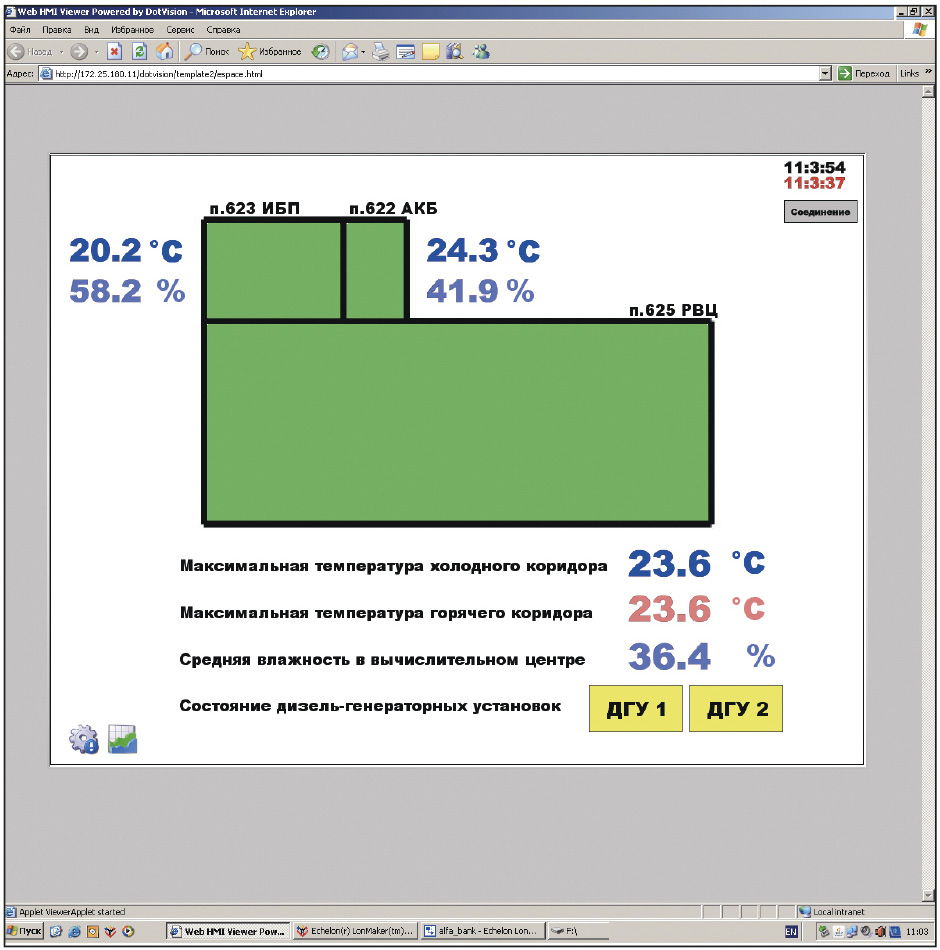Click the Mail envelope toolbar icon
Screen dimensions: 940x950
point(349,51)
